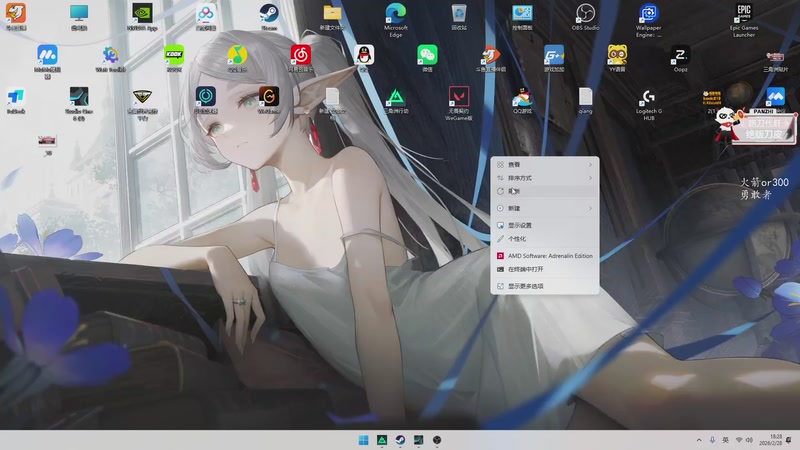Expand the 排序方式 (Sort by) submenu
Screen dimensions: 800x450
click(x=545, y=178)
